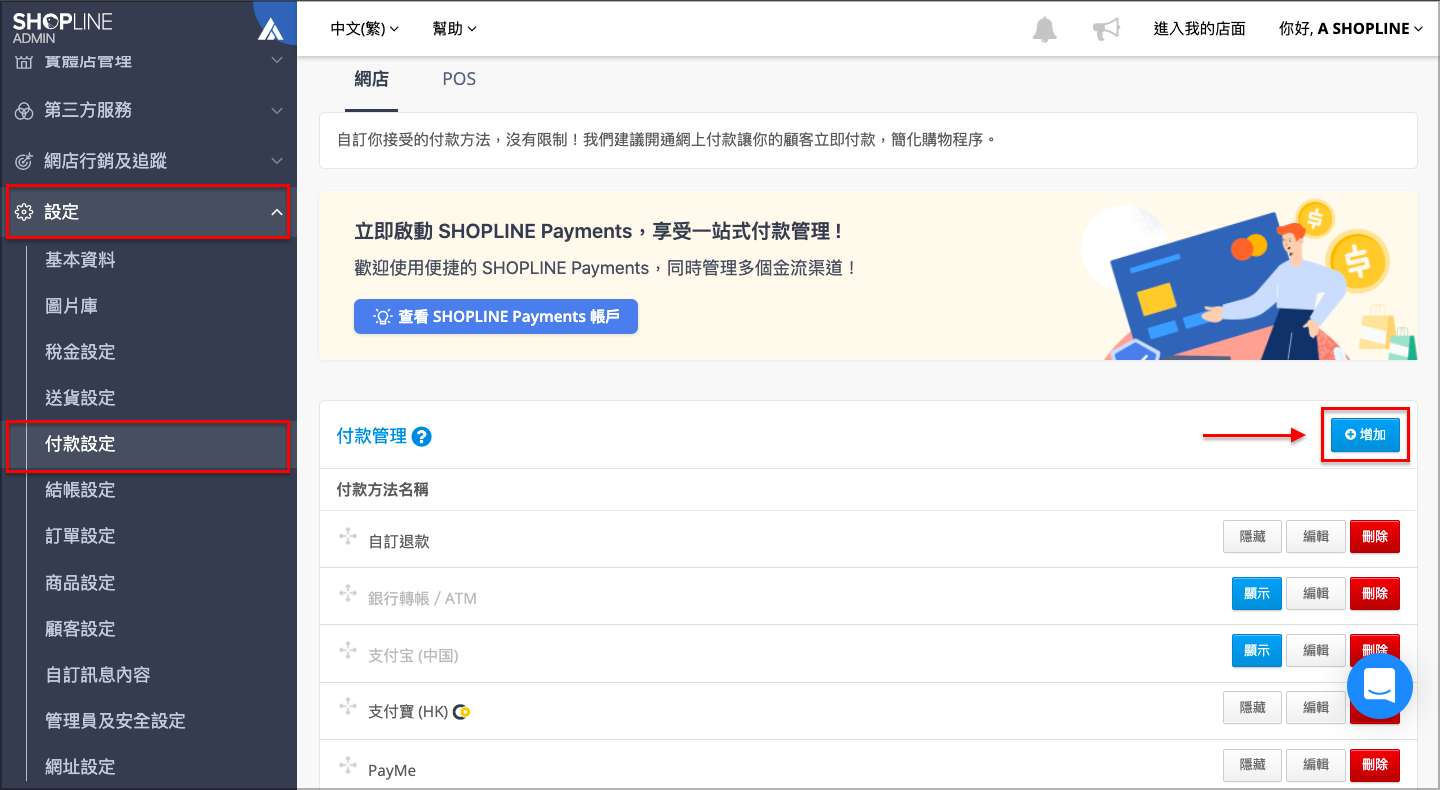Screen dimensions: 1440x790
Task: Click the 網店行銷及追蹤 target icon
Action: (24, 161)
